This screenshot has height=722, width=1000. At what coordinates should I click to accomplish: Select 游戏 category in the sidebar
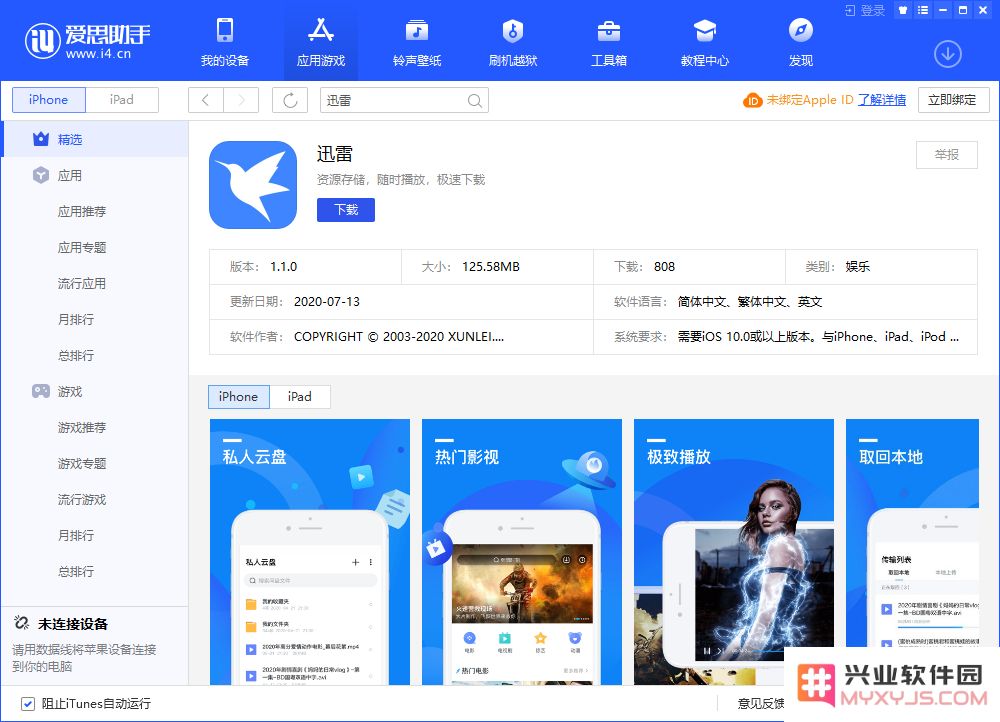click(x=96, y=392)
